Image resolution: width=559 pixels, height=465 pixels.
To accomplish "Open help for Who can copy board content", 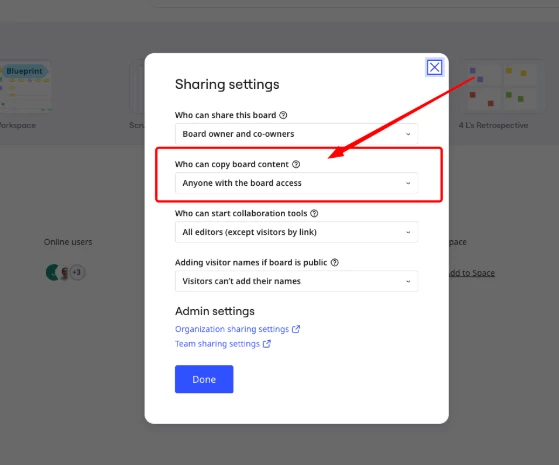I will coord(296,164).
